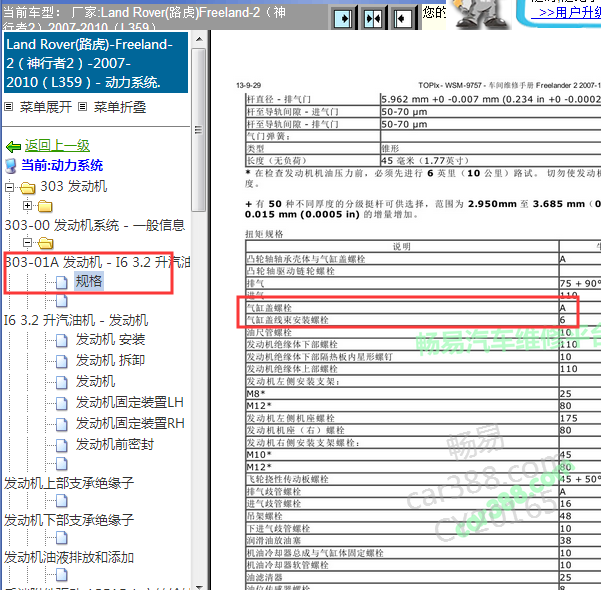Click document icon above 发动机油液排放和添加
This screenshot has height=590, width=601.
click(62, 538)
